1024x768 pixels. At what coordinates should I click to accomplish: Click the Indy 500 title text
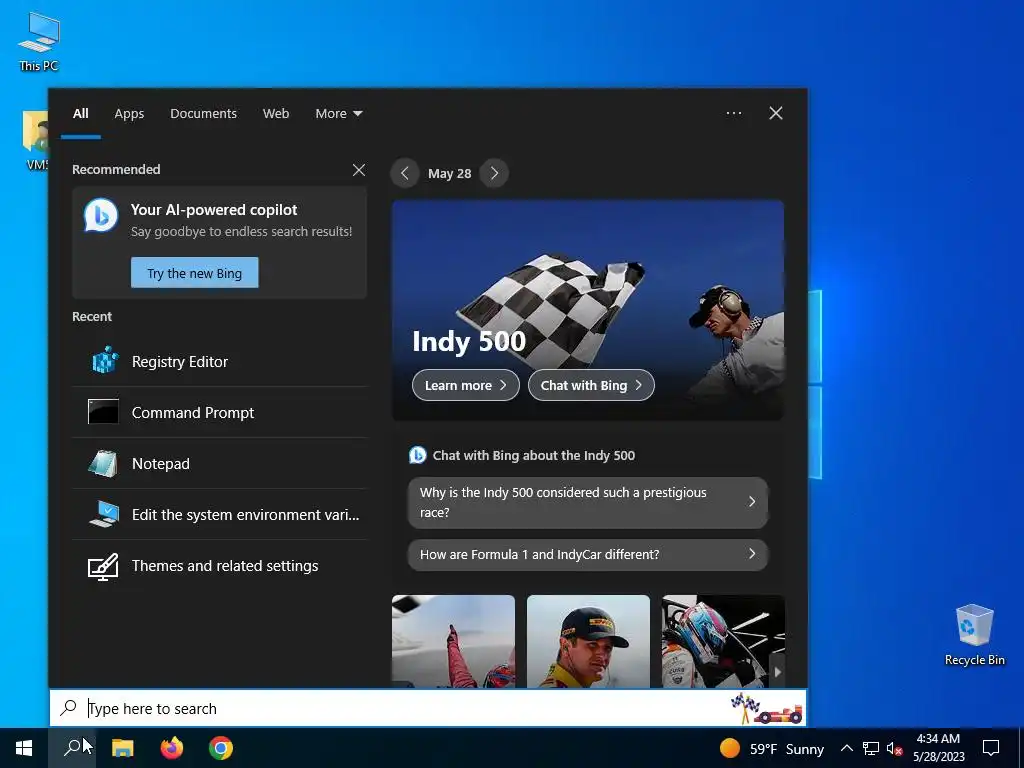[x=469, y=342]
